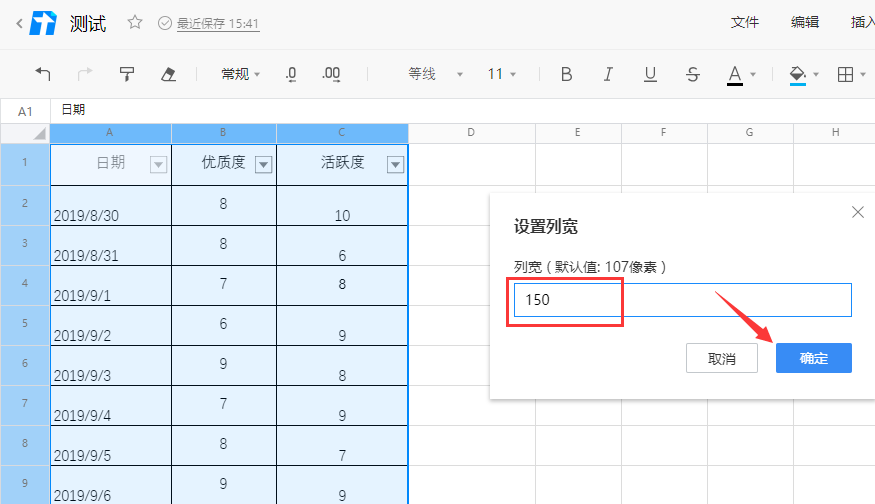Expand the font color dropdown arrow
This screenshot has width=875, height=504.
tap(753, 74)
